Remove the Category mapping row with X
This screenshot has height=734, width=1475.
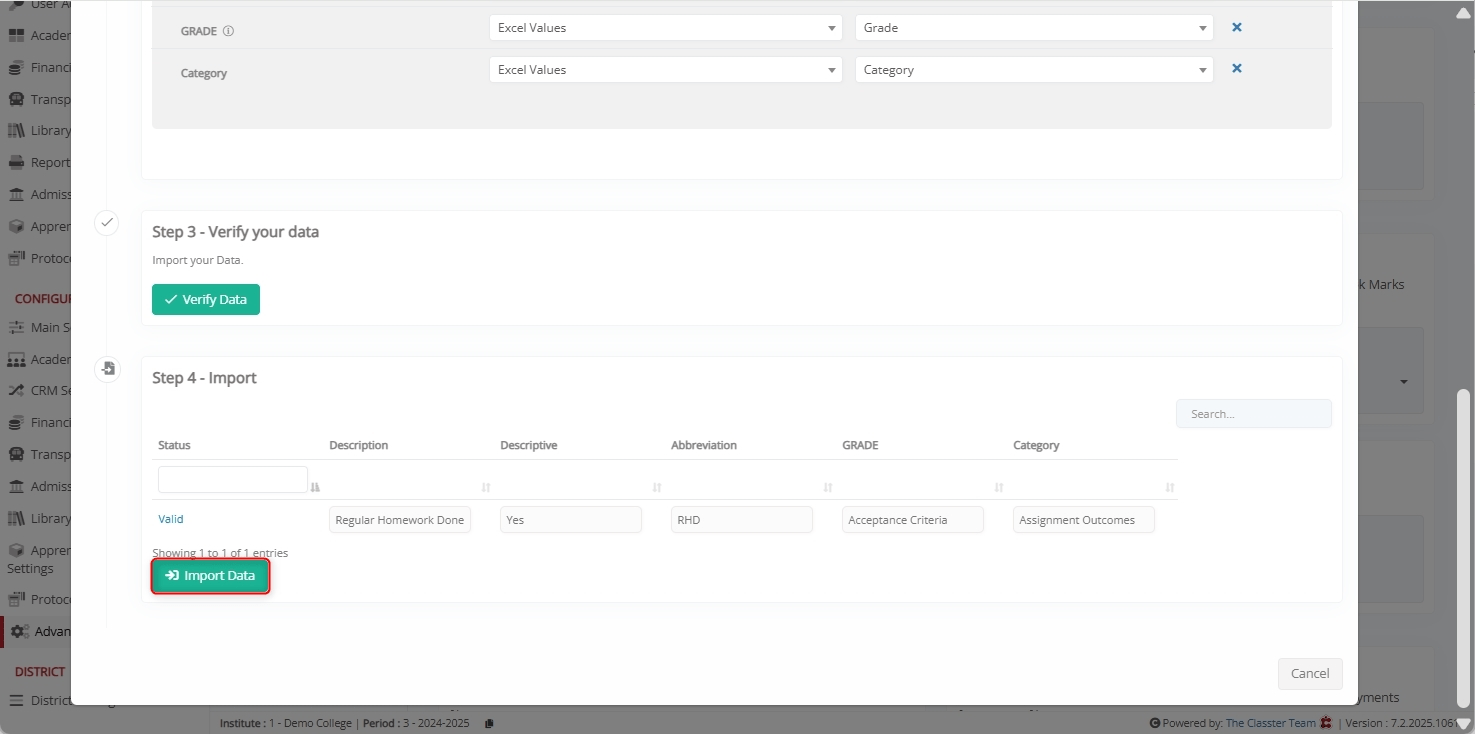coord(1236,69)
